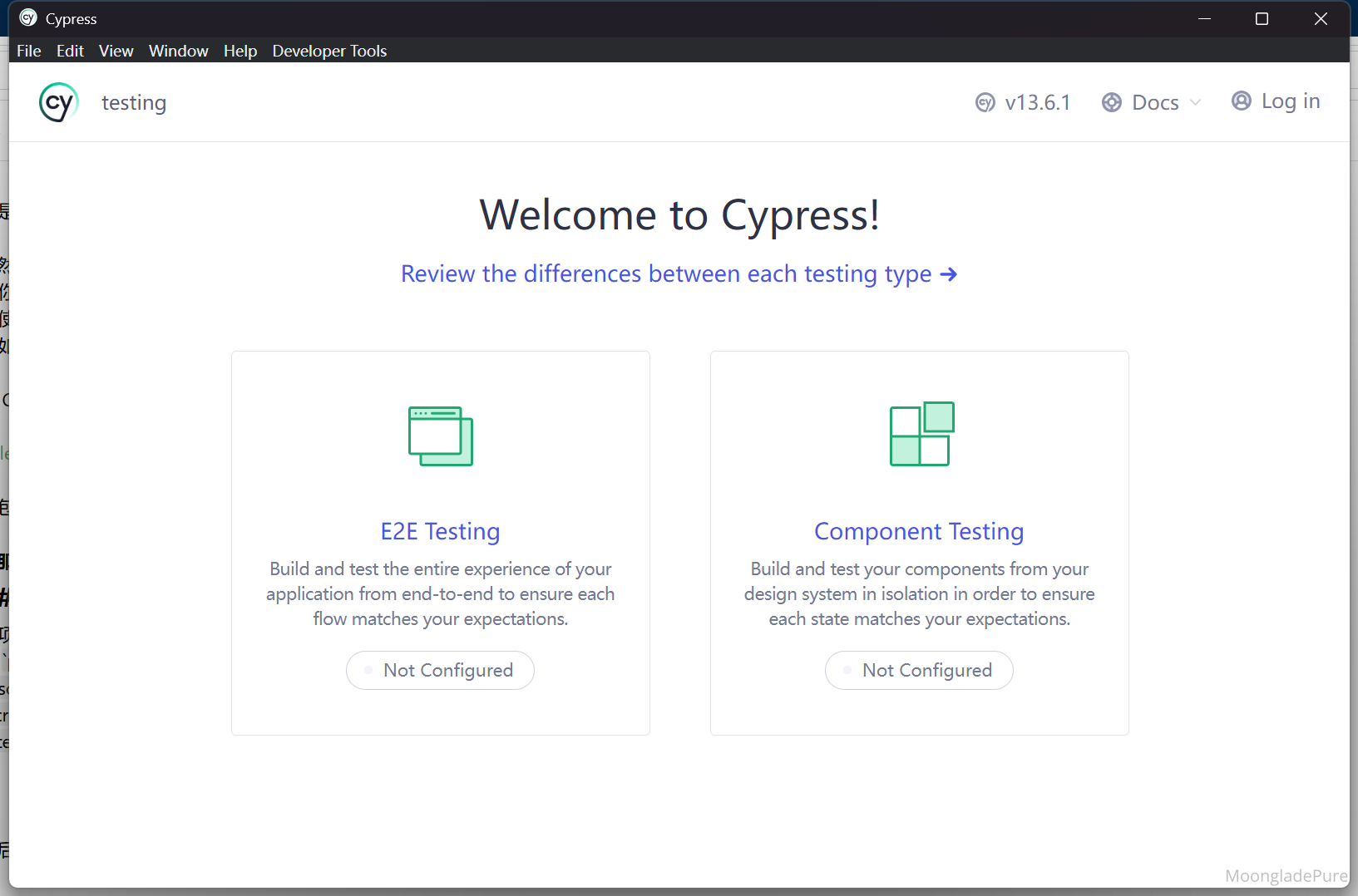Open the Developer Tools menu
The image size is (1358, 896).
[329, 51]
